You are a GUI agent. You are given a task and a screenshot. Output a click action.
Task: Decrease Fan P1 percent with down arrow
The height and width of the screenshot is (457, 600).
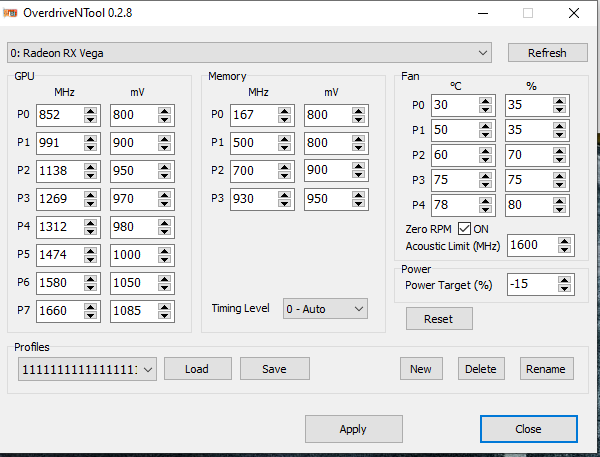point(559,134)
